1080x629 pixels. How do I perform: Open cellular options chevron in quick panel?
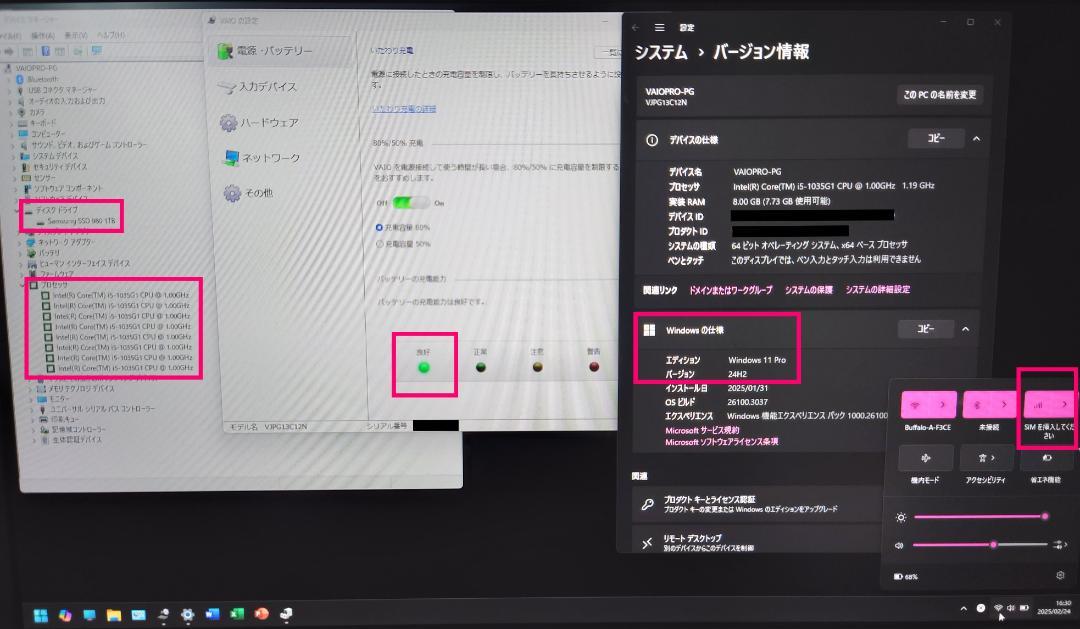[x=1063, y=404]
